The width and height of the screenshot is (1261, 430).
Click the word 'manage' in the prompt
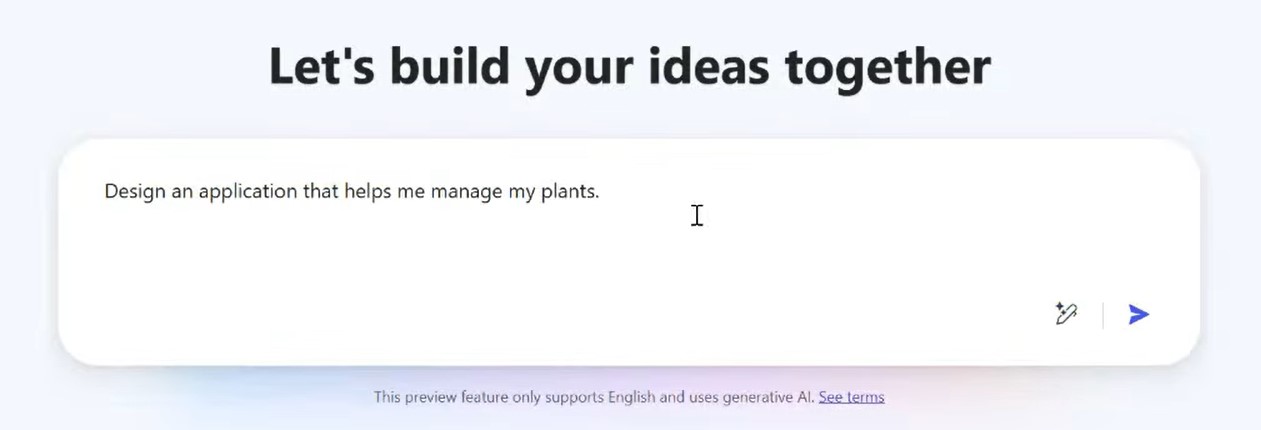click(467, 192)
